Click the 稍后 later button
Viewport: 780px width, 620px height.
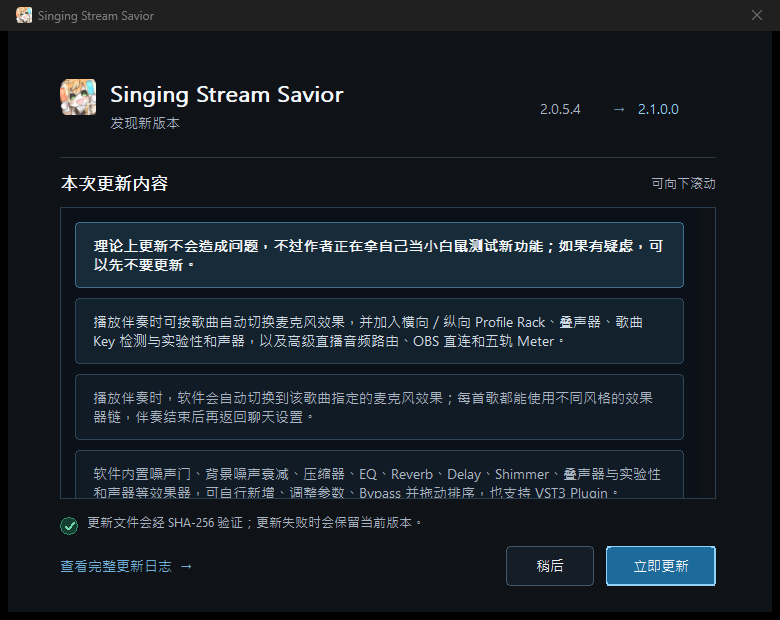click(x=550, y=566)
